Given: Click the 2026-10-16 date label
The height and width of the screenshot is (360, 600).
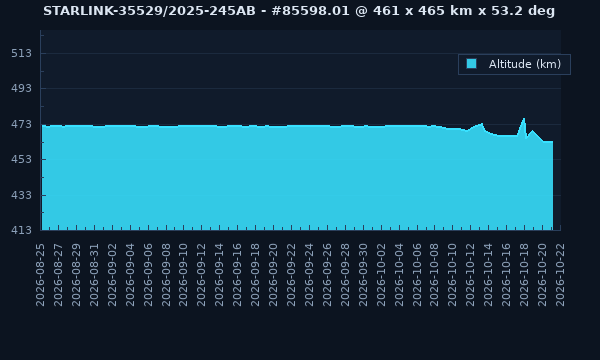Looking at the screenshot, I should (x=507, y=275).
